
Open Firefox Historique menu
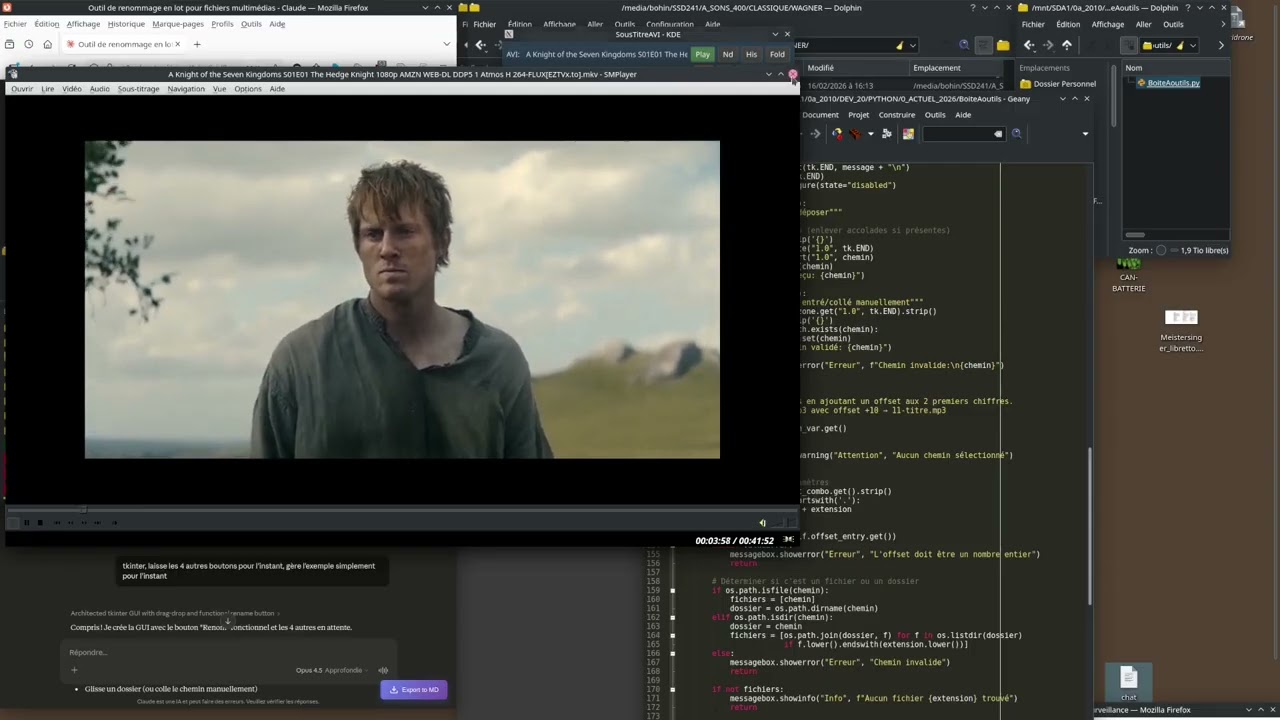[126, 24]
